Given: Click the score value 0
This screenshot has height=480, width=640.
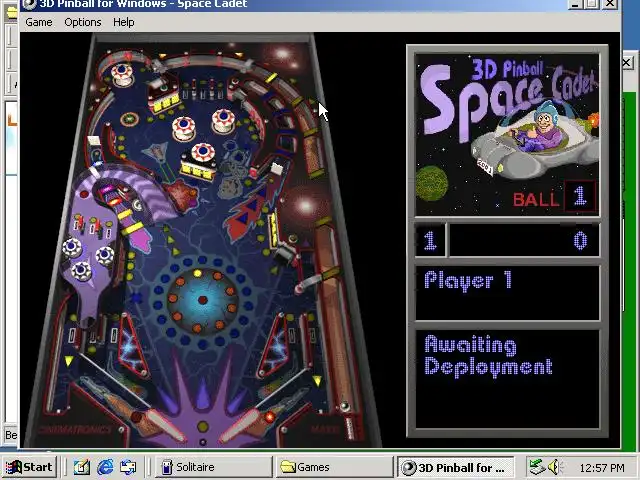Looking at the screenshot, I should point(580,240).
